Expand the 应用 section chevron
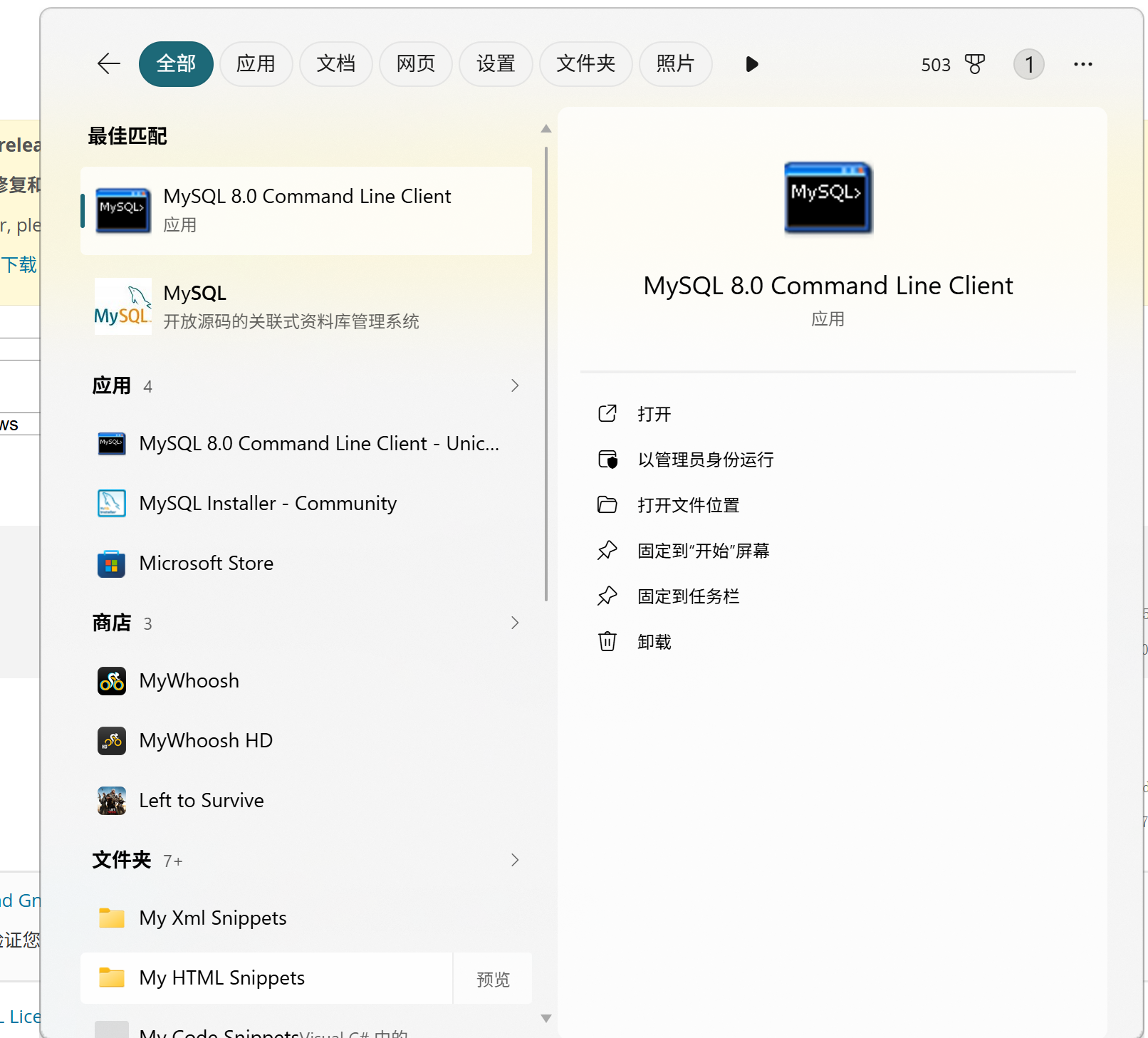 (x=515, y=385)
